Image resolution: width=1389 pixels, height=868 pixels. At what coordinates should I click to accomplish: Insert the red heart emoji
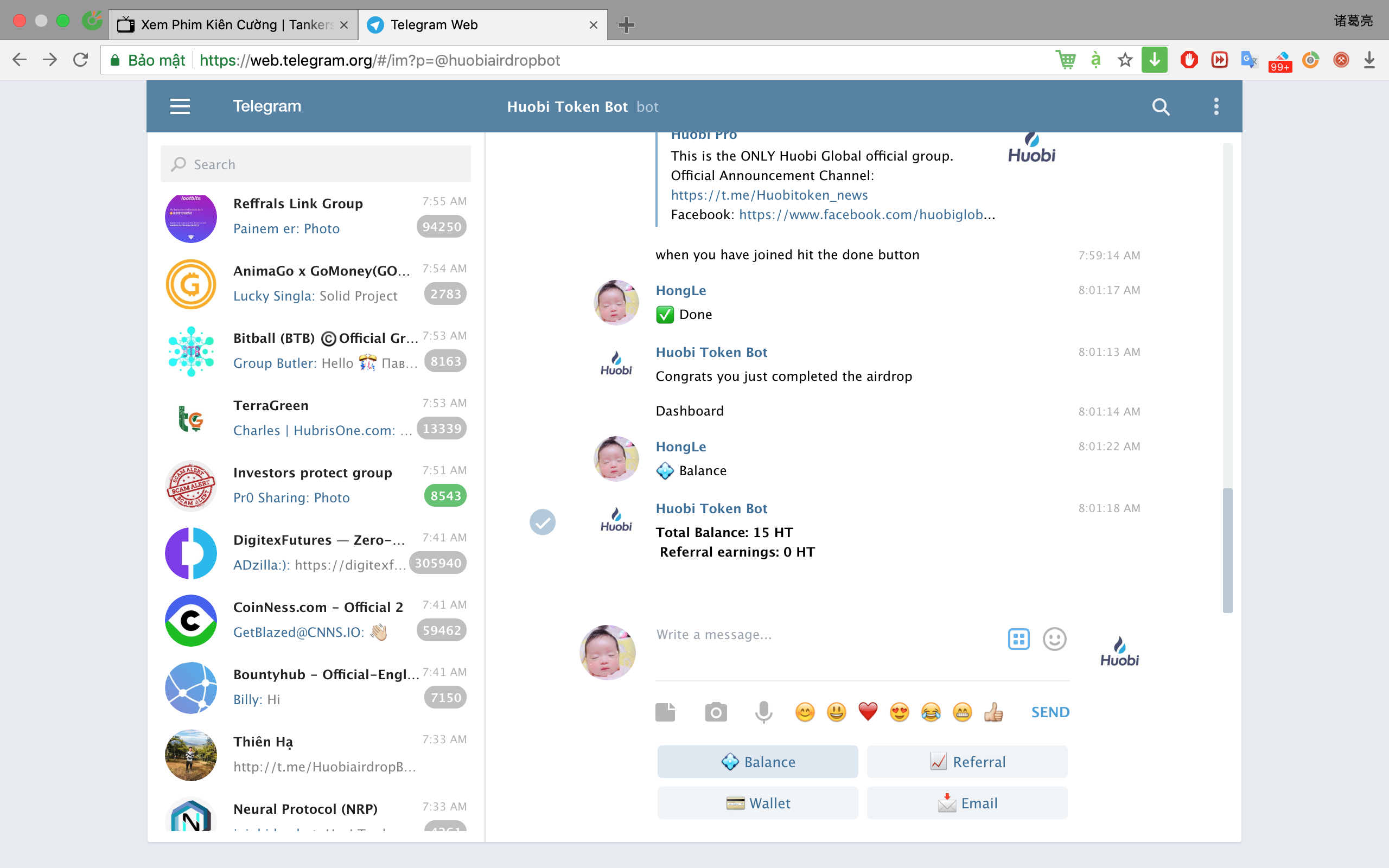pos(868,712)
